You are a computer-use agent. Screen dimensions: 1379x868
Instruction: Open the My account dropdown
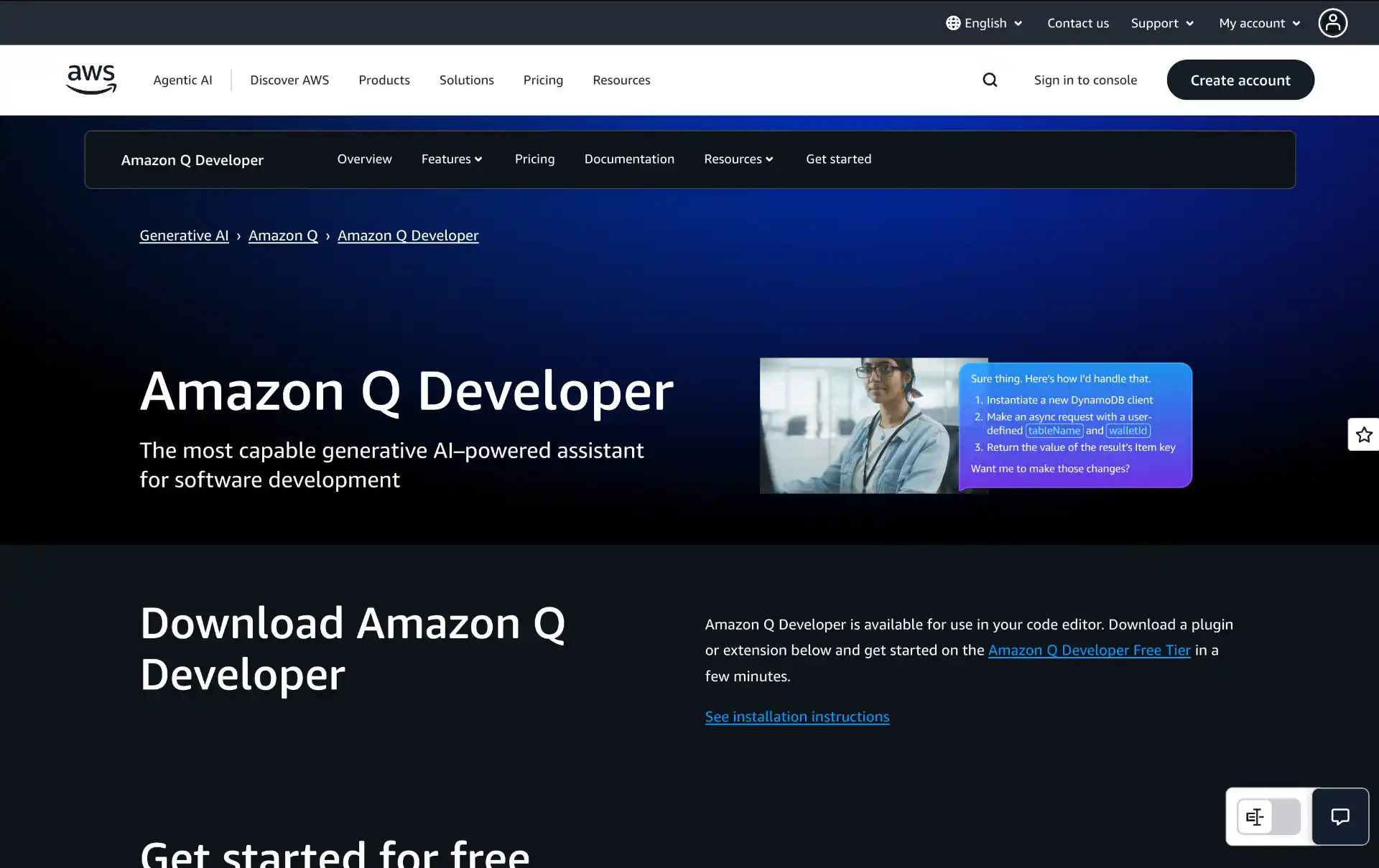pos(1259,23)
